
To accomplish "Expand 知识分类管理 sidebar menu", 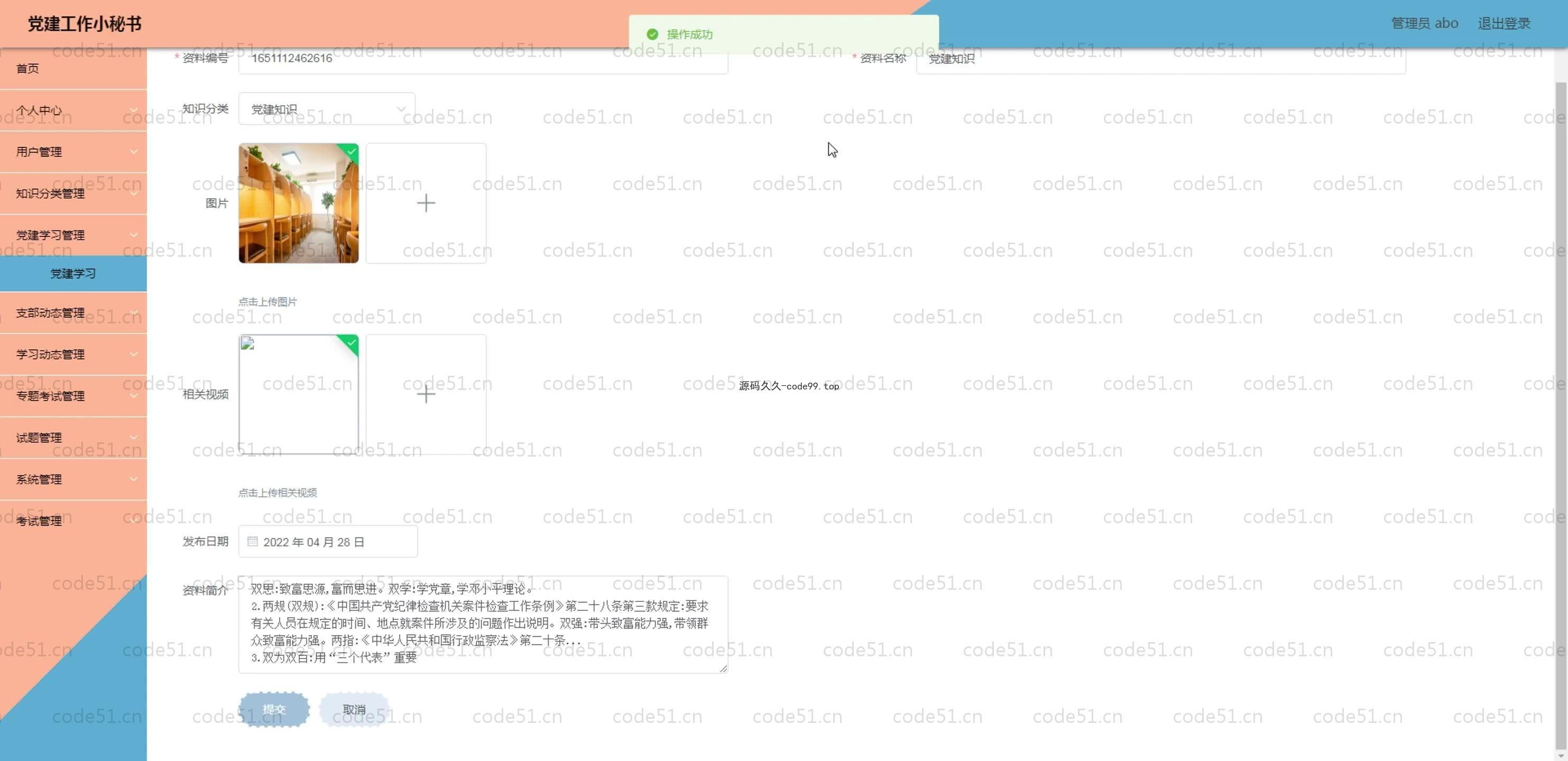I will point(73,193).
